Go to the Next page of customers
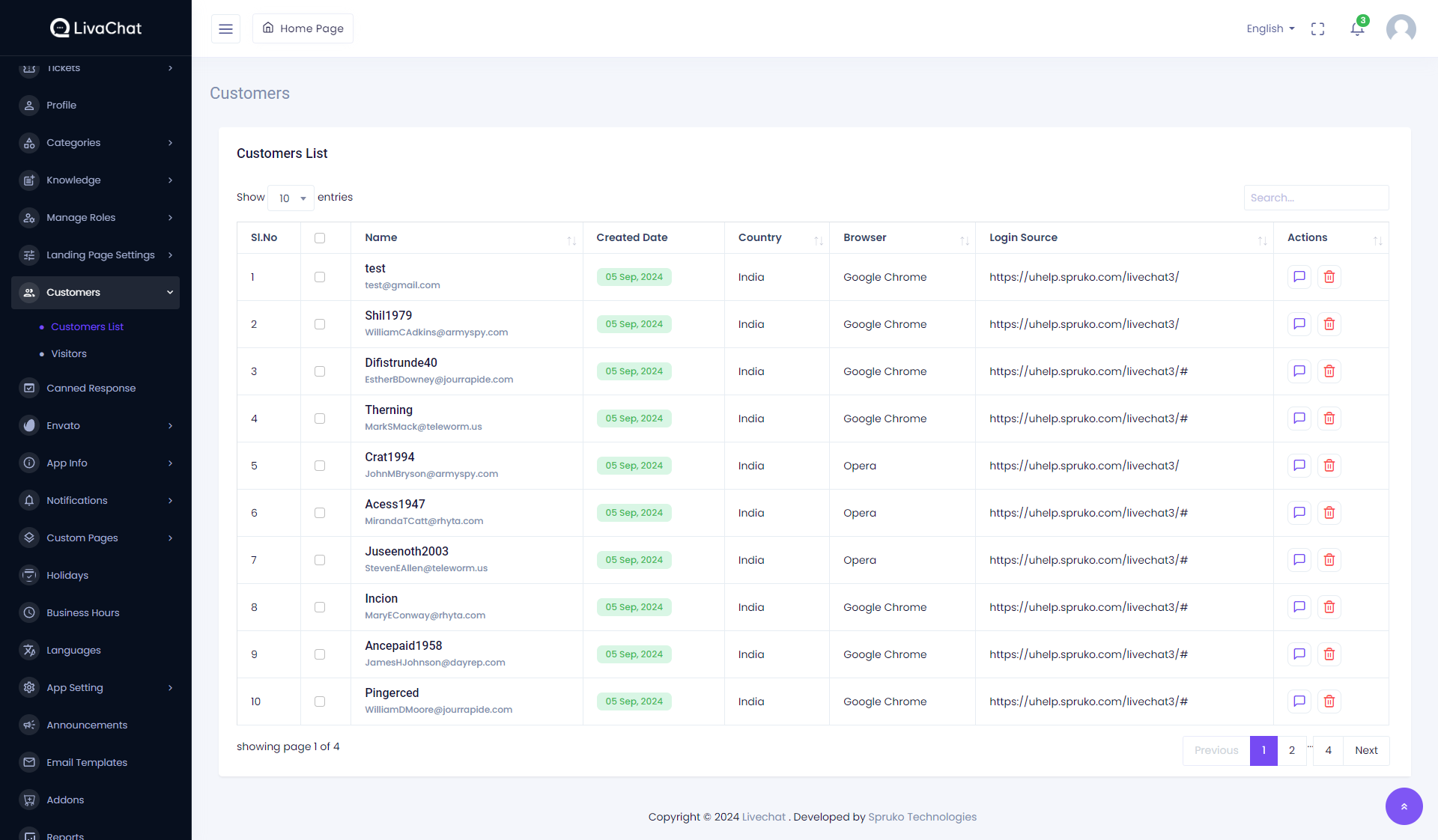This screenshot has width=1438, height=840. (x=1366, y=751)
